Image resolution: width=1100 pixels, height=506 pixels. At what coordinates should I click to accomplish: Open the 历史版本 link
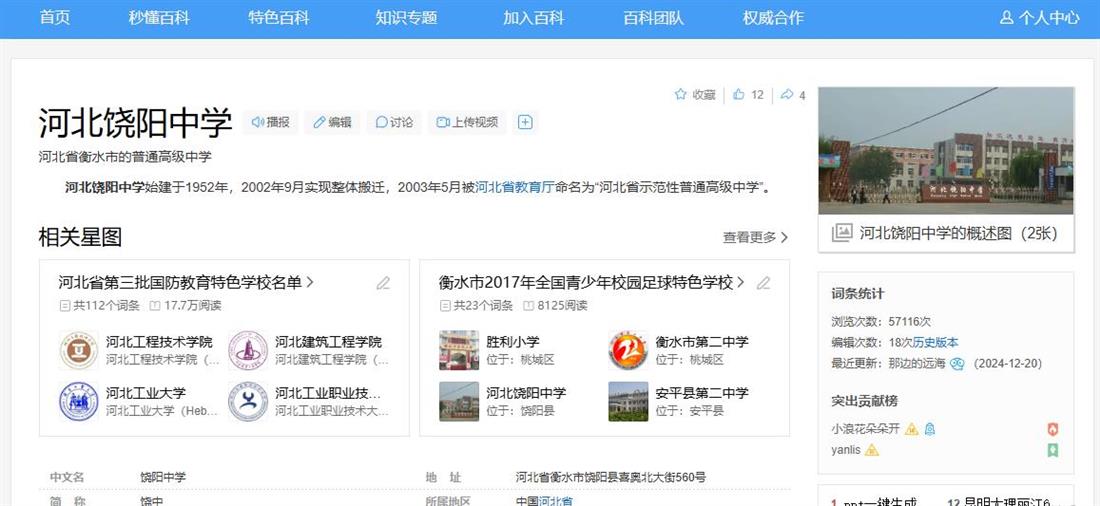pyautogui.click(x=935, y=342)
